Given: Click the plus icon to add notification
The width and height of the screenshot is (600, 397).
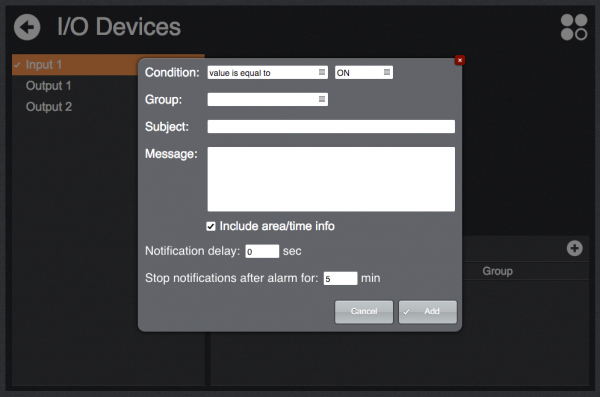Looking at the screenshot, I should tap(574, 248).
